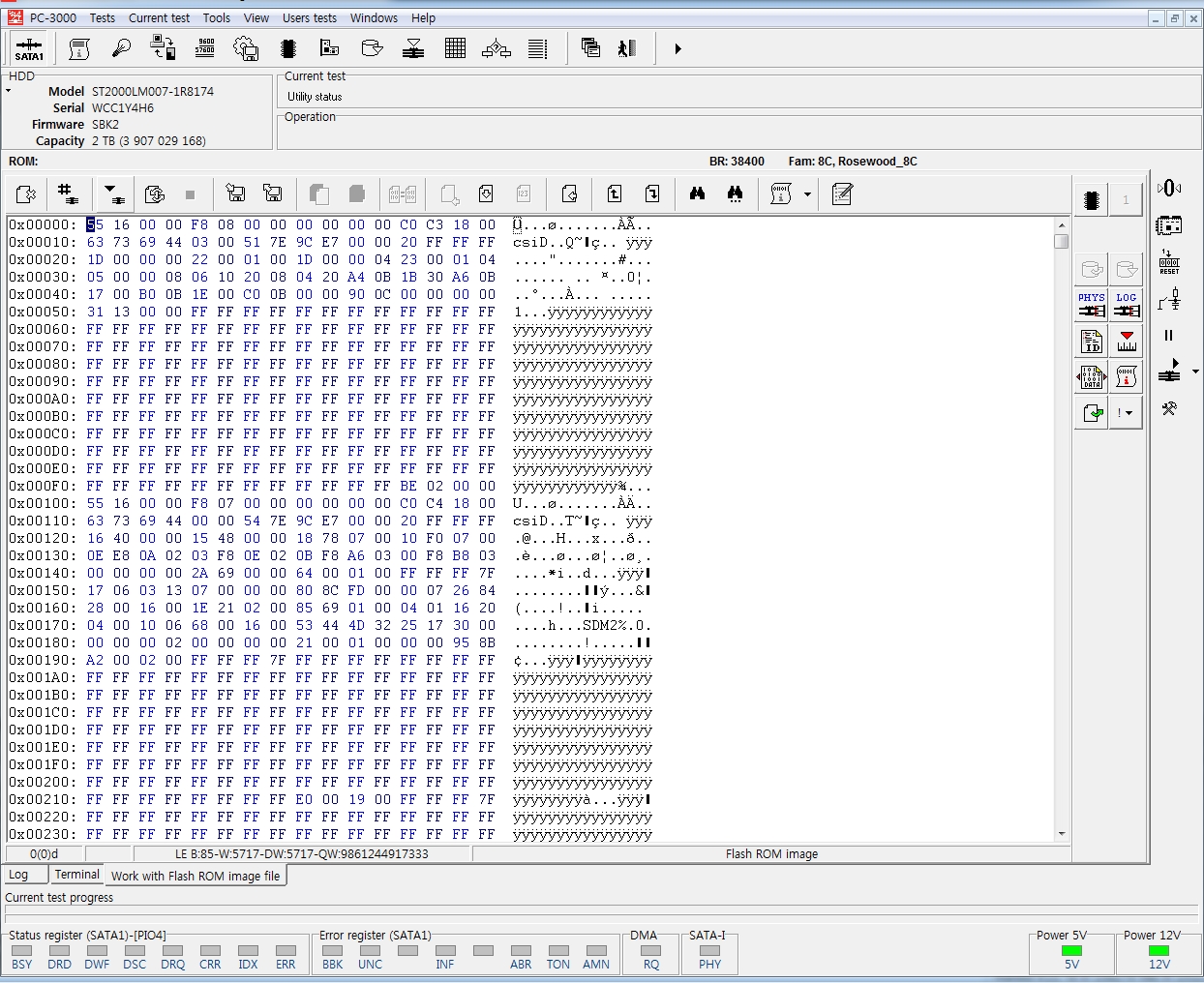
Task: Click the notepad edit icon in hex toolbar
Action: pos(842,194)
